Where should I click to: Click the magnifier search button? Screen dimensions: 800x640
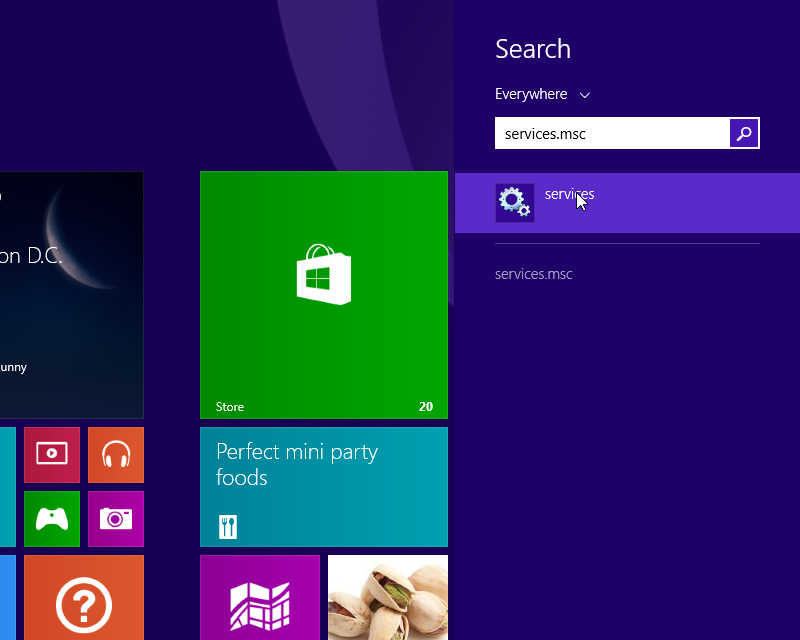tap(744, 133)
